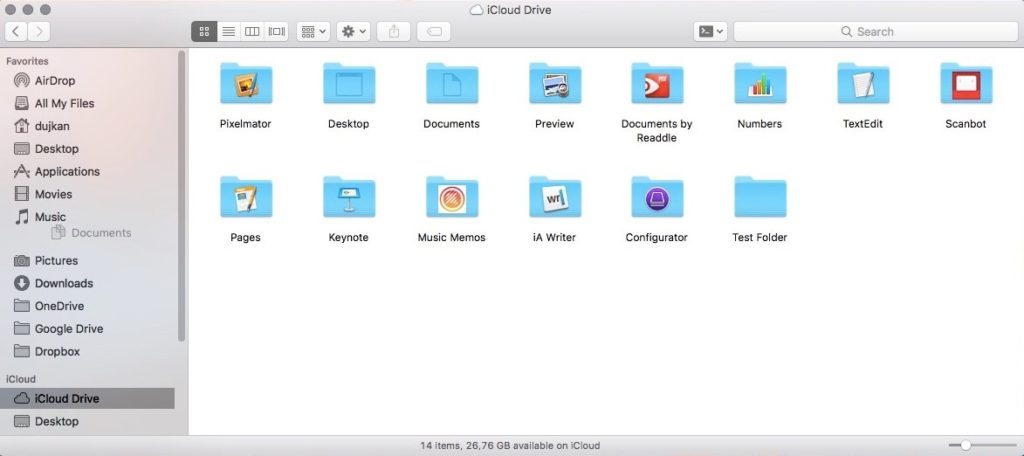Switch to Cover Flow view
1024x456 pixels.
pos(277,31)
